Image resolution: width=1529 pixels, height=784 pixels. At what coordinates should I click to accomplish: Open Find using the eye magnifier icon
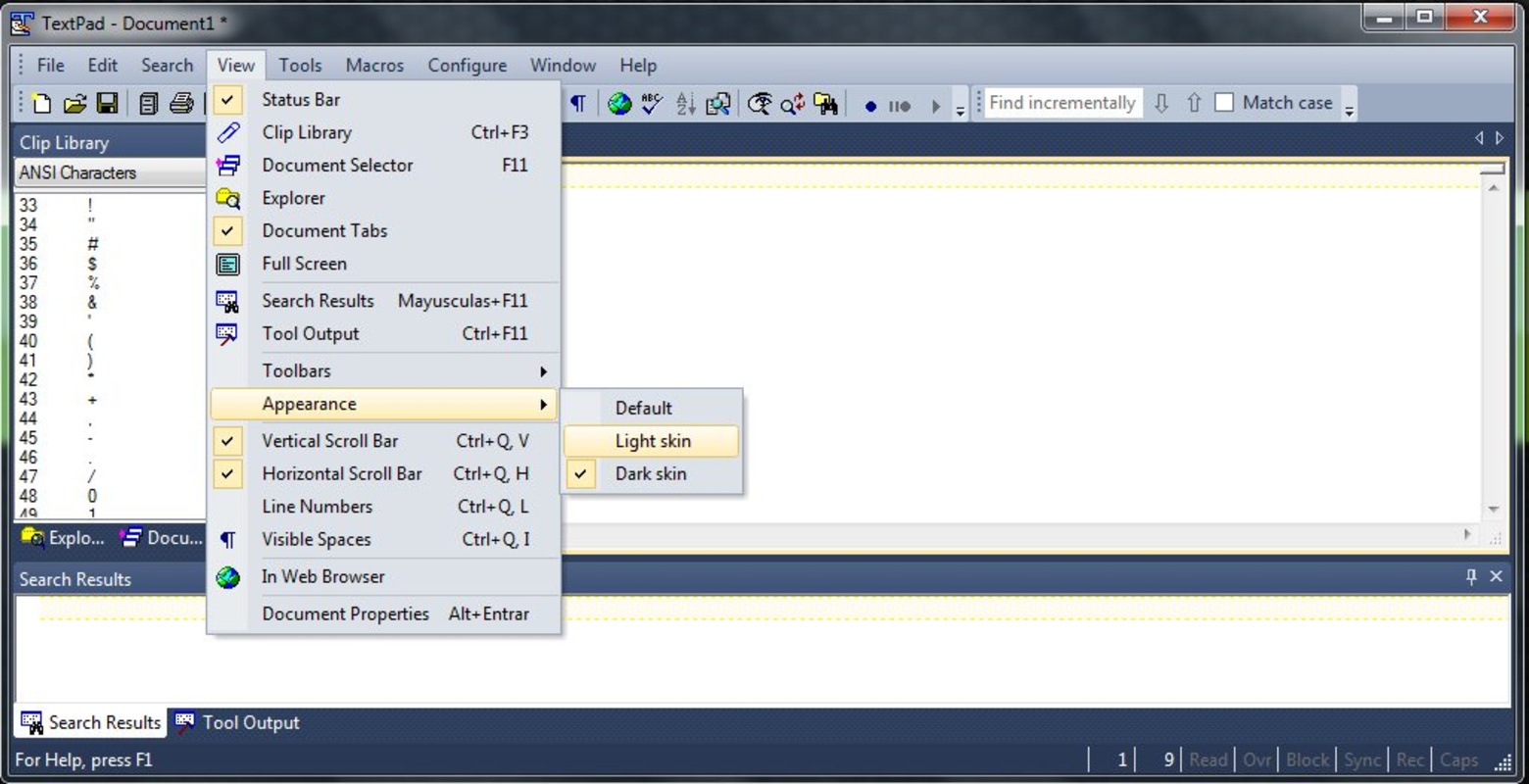(760, 103)
